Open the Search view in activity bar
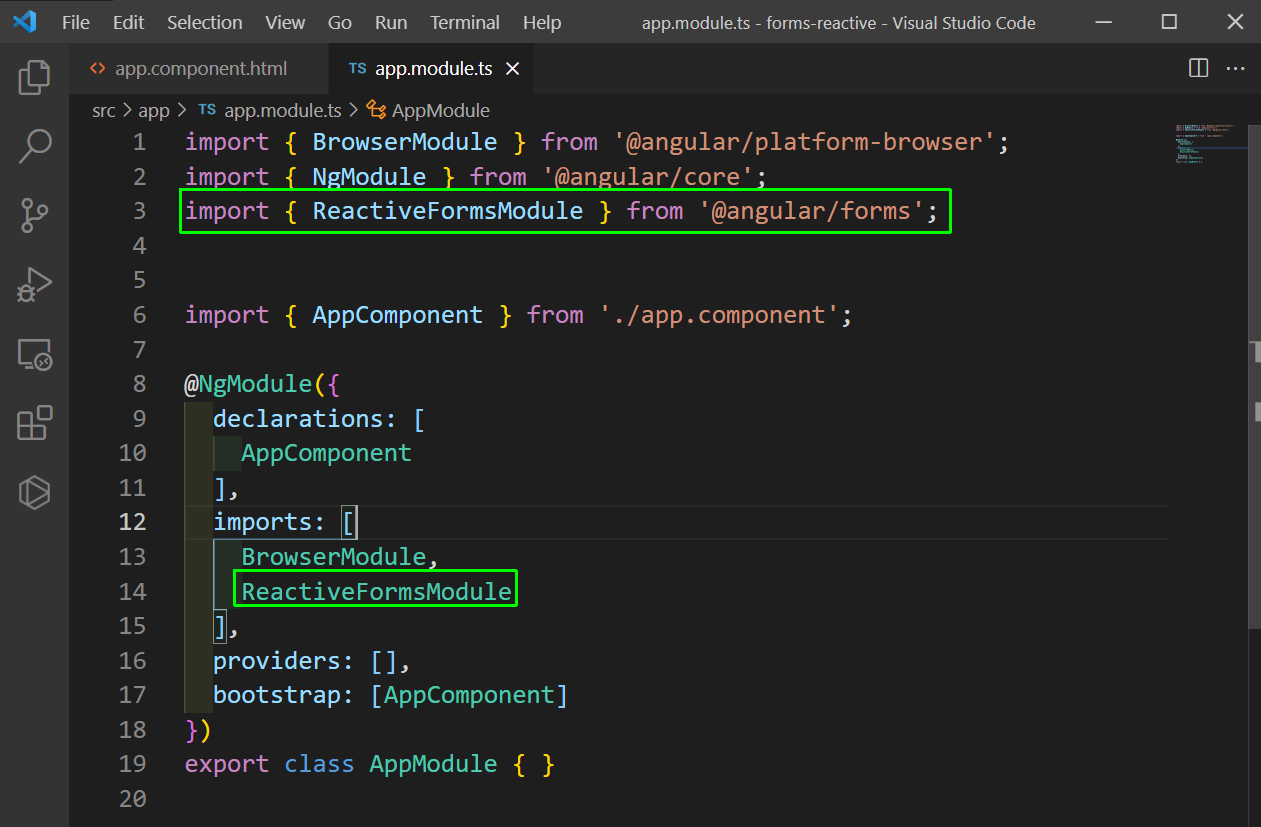 coord(35,146)
